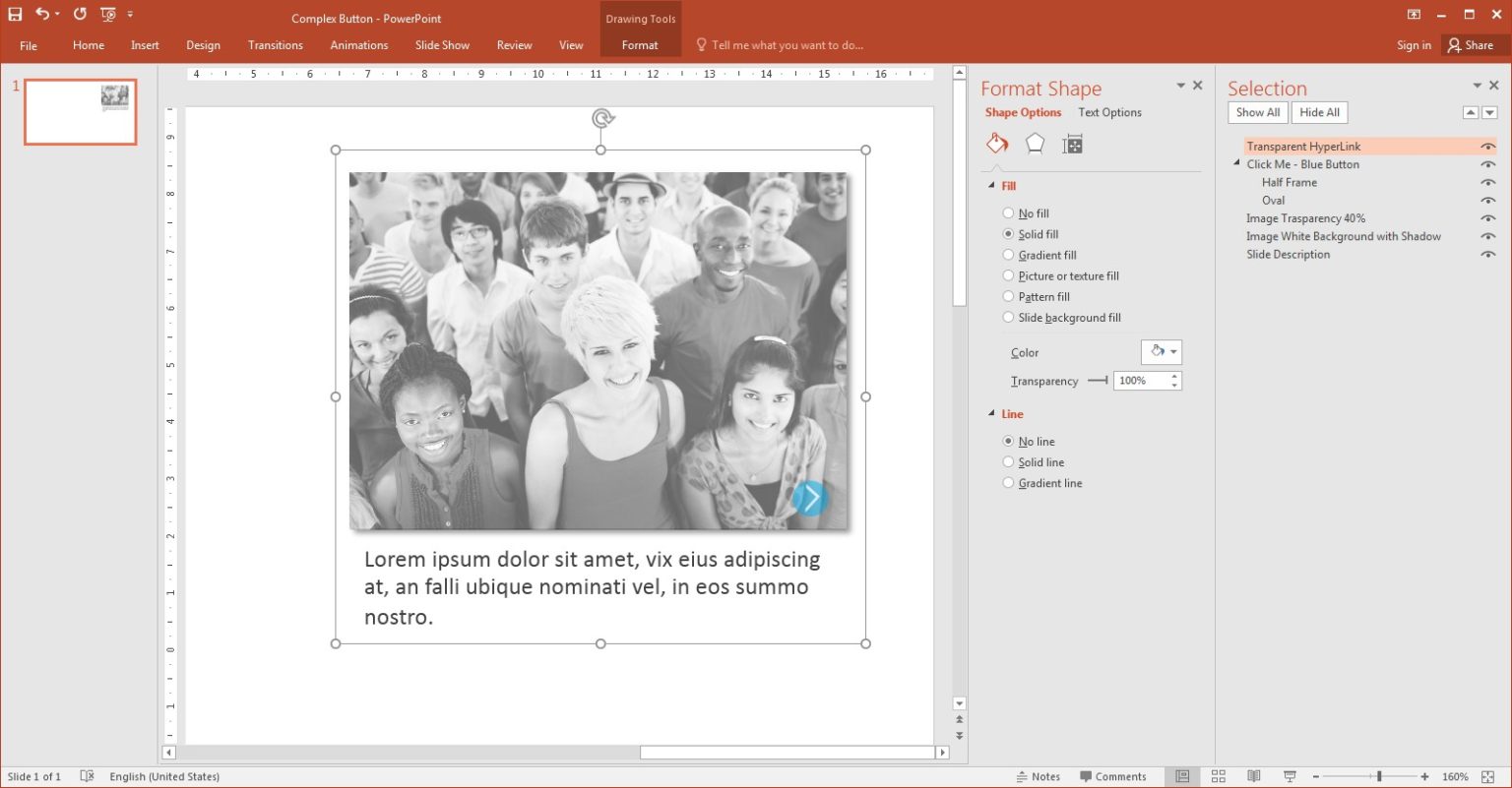Click the Hide All button in Selection pane
Image resolution: width=1512 pixels, height=788 pixels.
point(1319,112)
